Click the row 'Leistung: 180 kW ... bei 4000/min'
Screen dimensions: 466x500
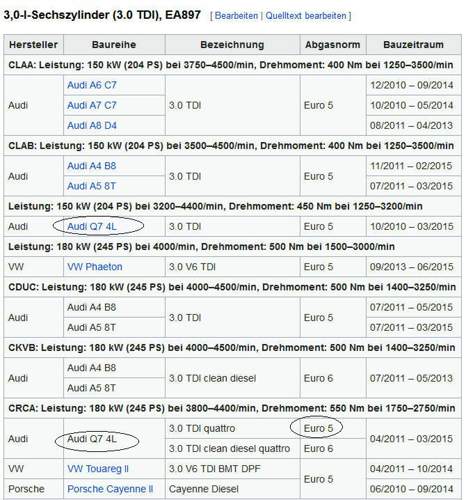232,247
